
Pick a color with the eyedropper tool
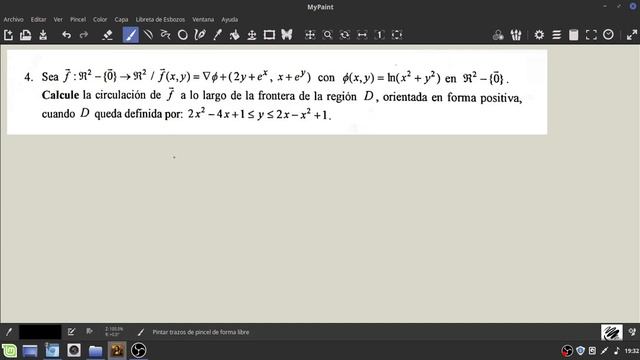pos(218,35)
